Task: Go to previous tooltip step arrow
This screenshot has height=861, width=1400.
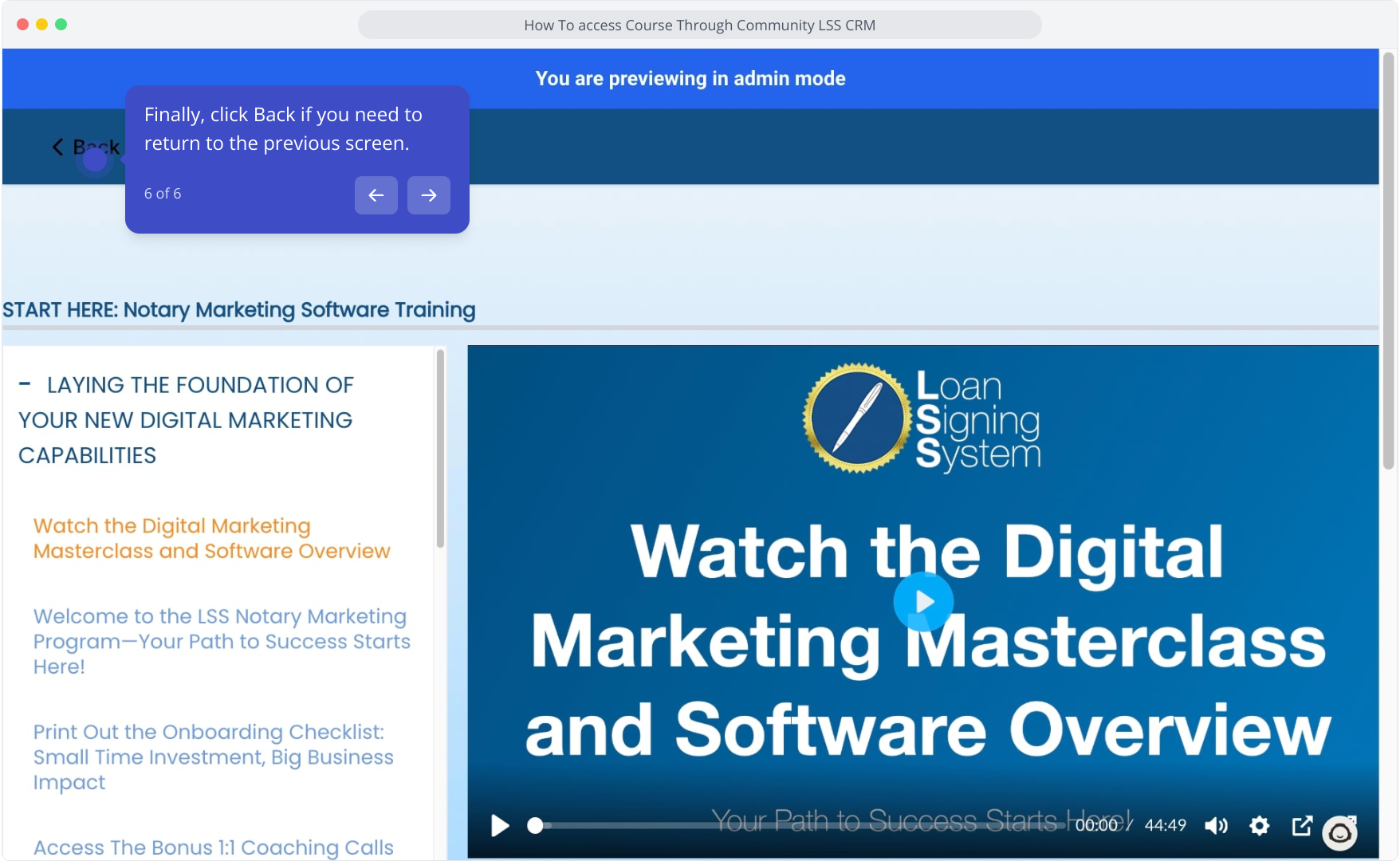Action: tap(376, 195)
